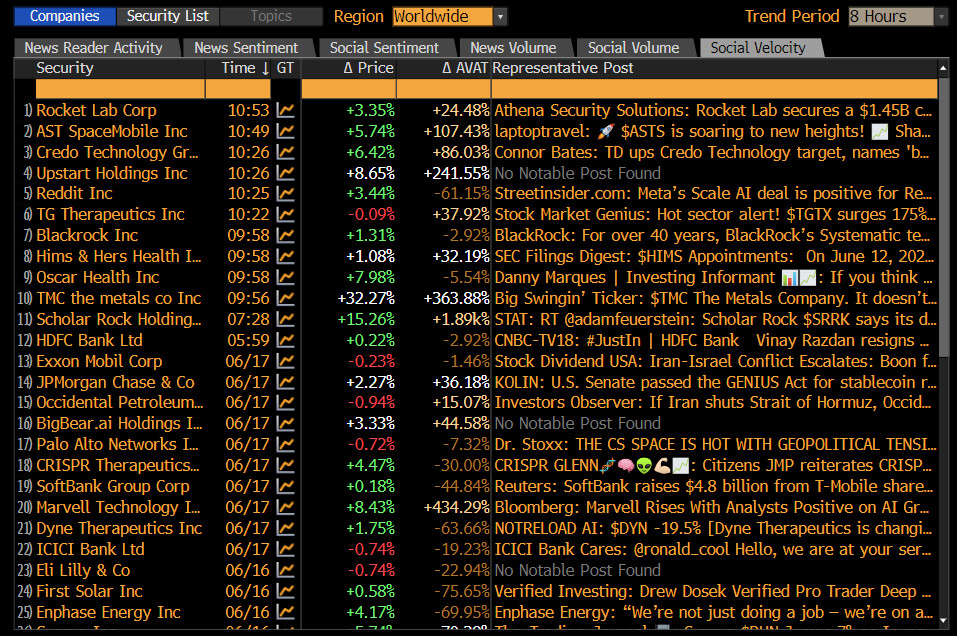Open the Streetinsider.com post about Meta's Scale AI
Screen dimensions: 957x636
click(x=713, y=193)
